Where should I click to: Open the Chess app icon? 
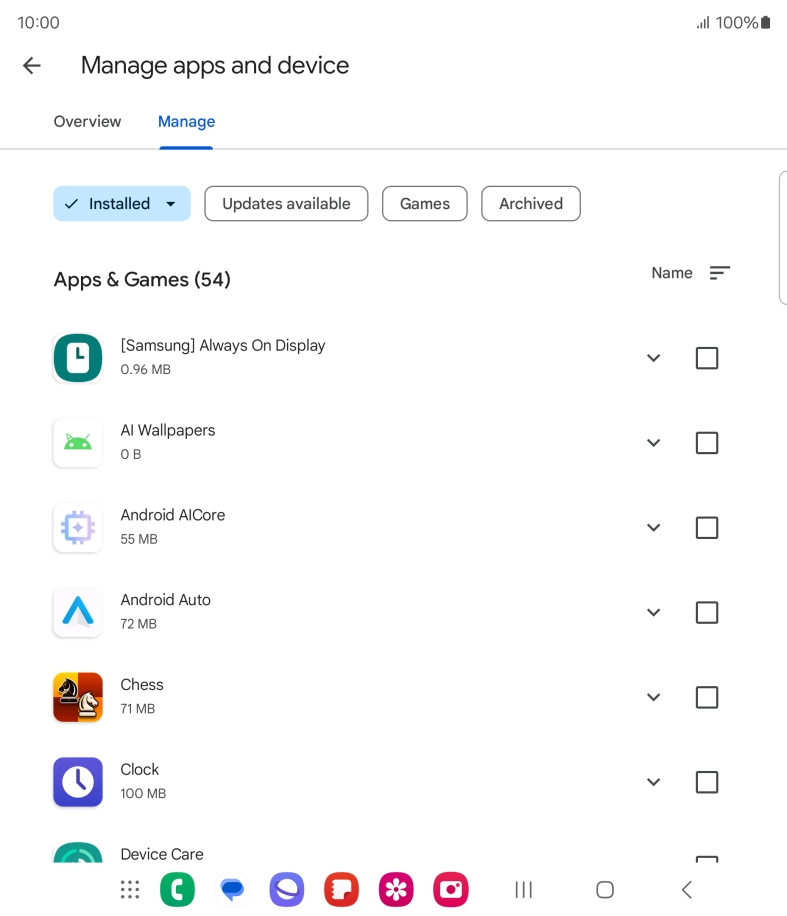point(77,697)
